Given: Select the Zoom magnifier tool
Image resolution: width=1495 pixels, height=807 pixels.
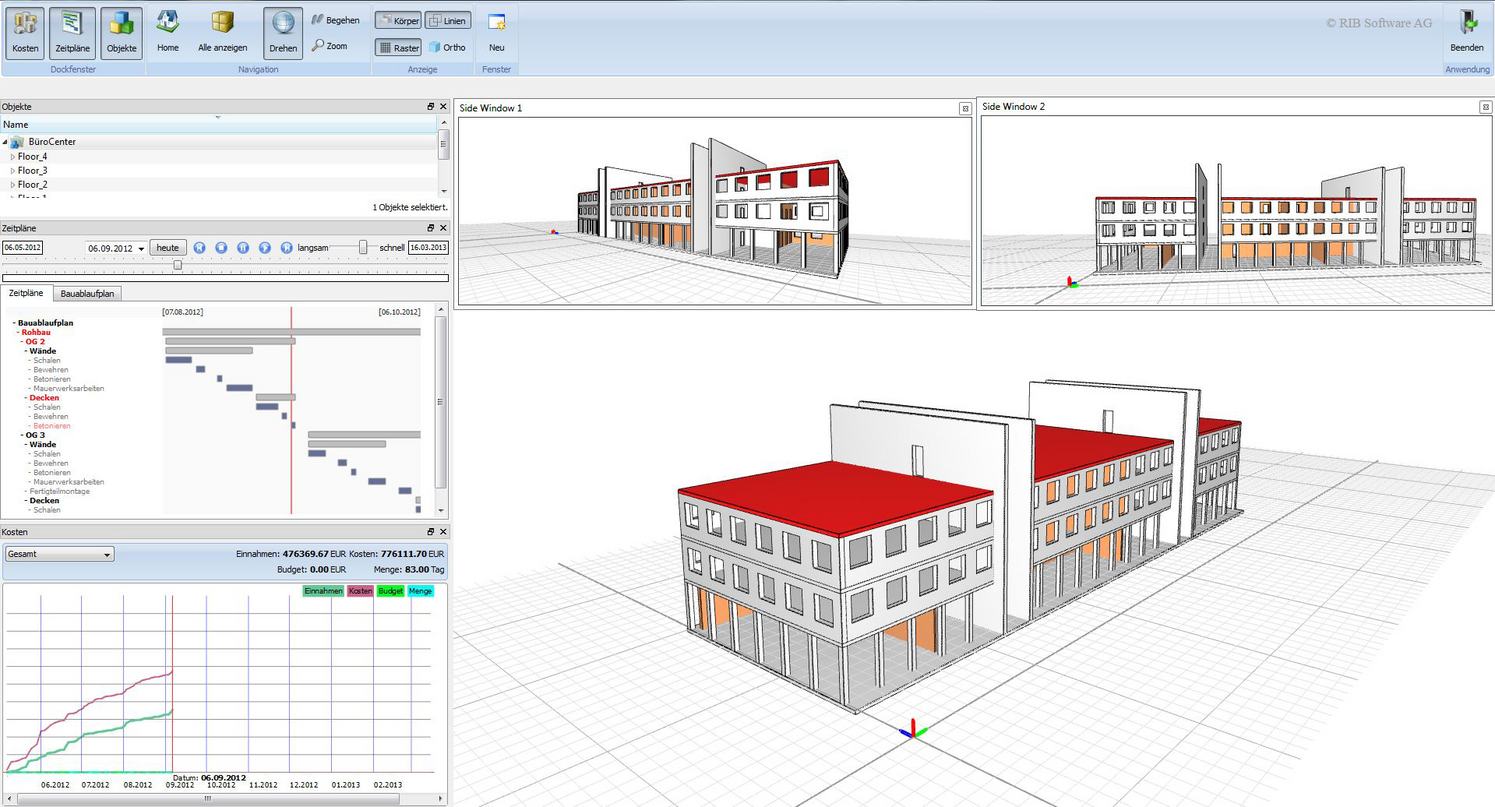Looking at the screenshot, I should pyautogui.click(x=330, y=46).
